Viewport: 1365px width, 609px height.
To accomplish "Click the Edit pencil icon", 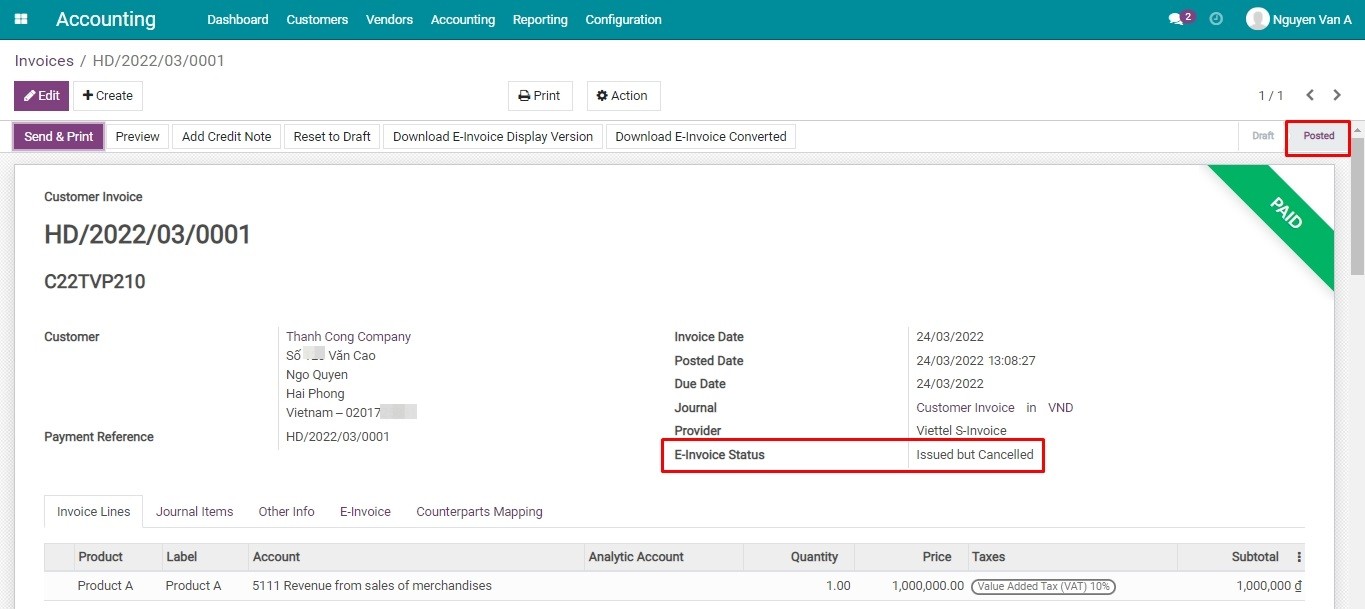I will click(x=28, y=95).
